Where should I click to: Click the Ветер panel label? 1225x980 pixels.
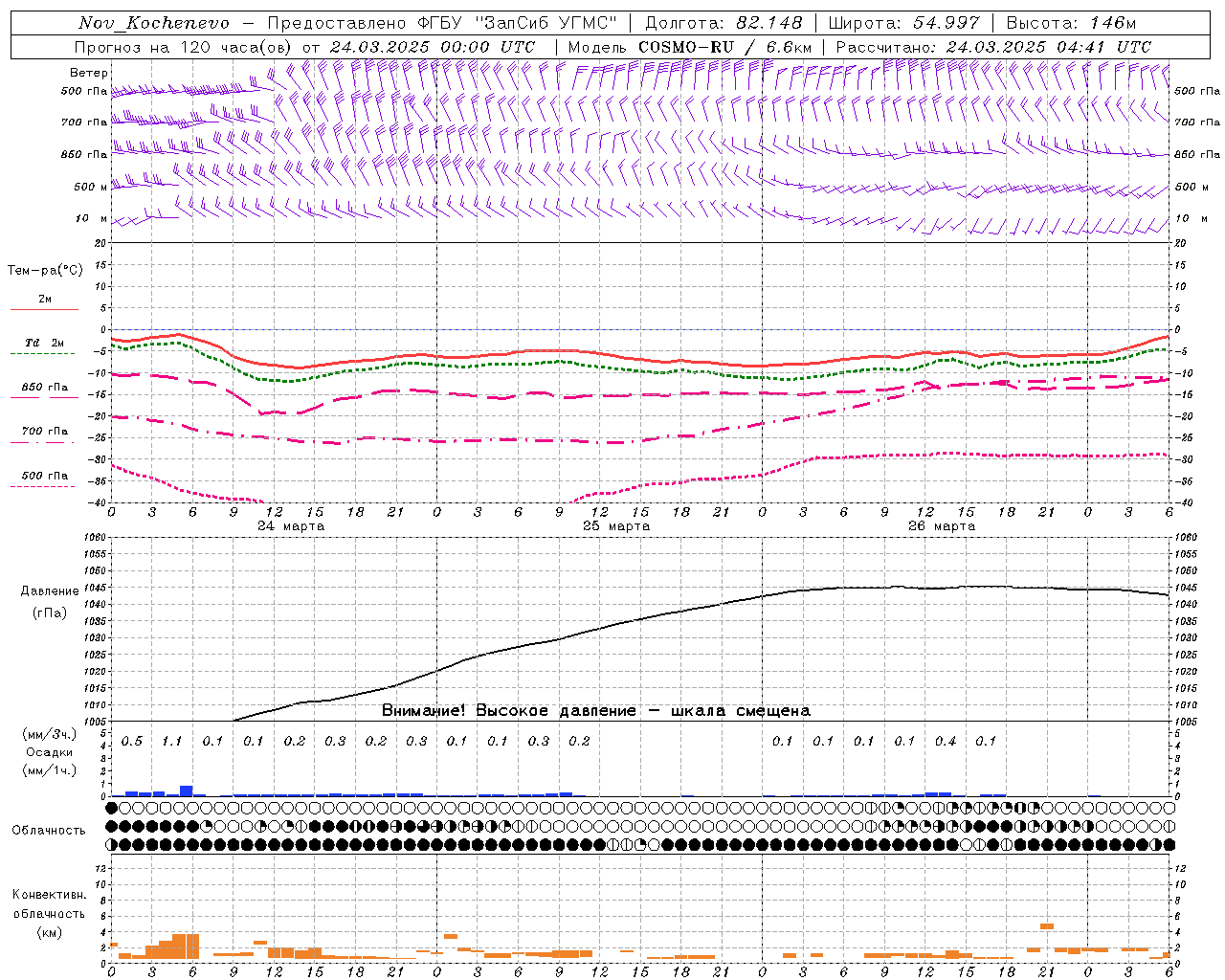coord(89,73)
